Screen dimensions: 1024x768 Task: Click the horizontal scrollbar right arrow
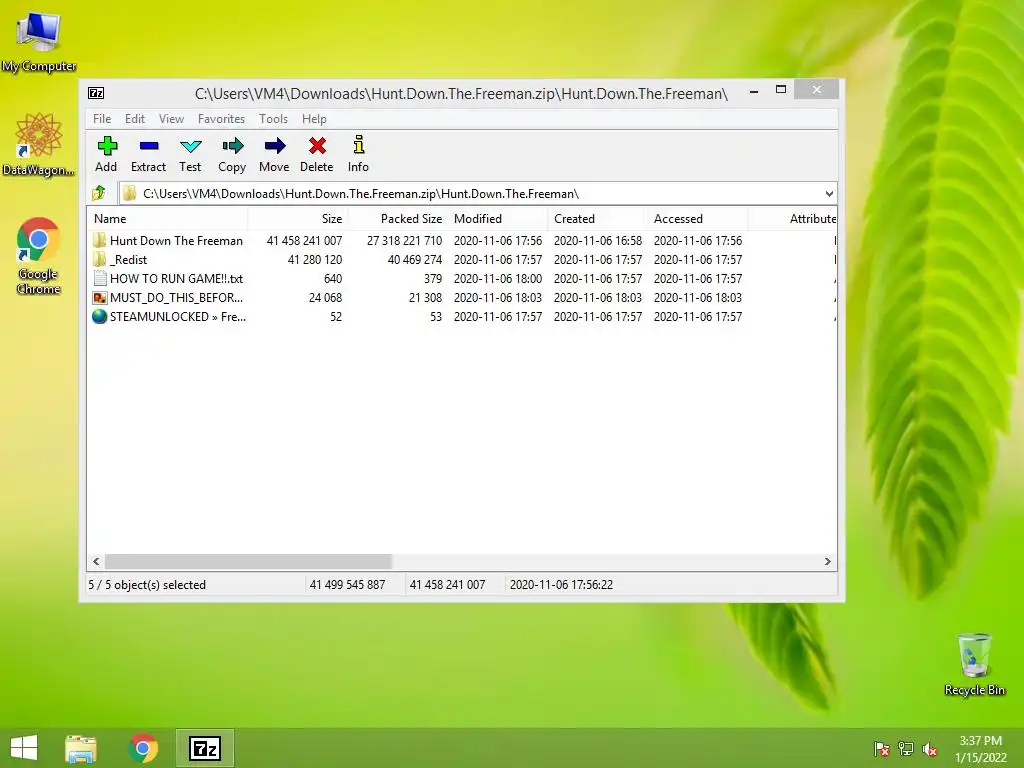827,562
